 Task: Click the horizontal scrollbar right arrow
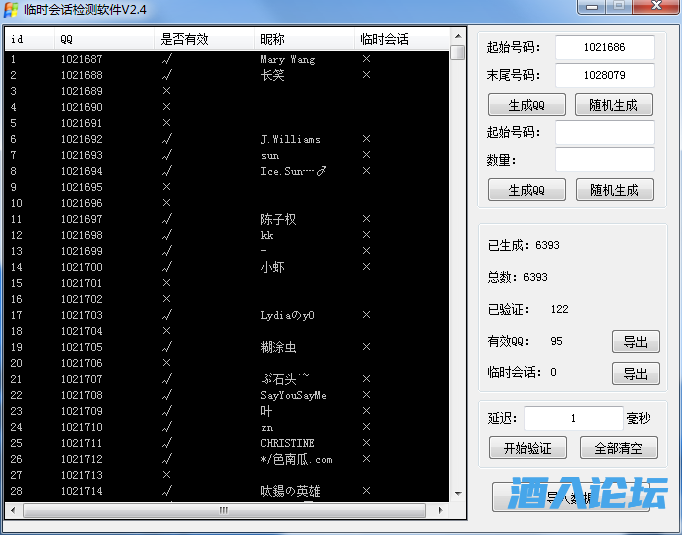click(x=438, y=510)
